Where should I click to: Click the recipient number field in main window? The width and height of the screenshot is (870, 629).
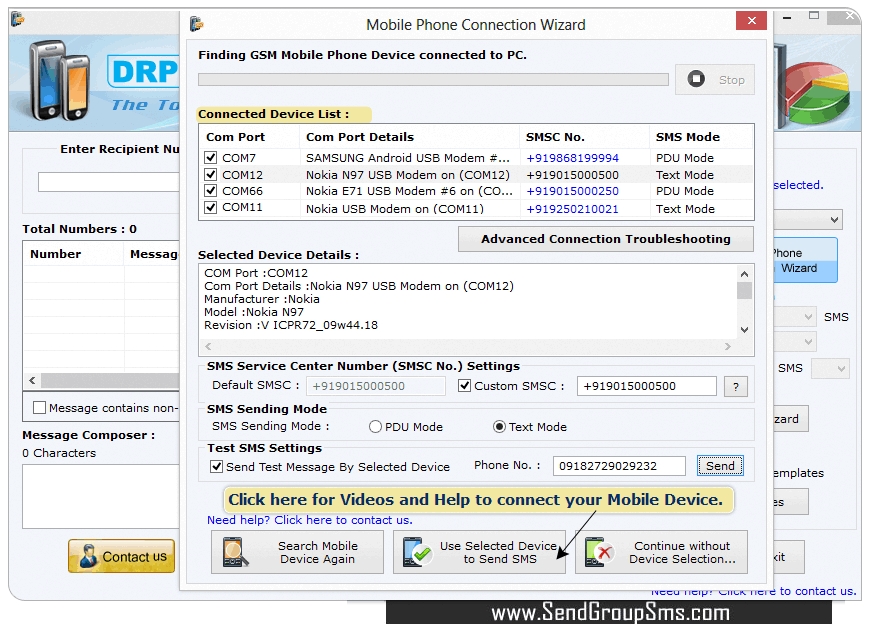[x=109, y=182]
